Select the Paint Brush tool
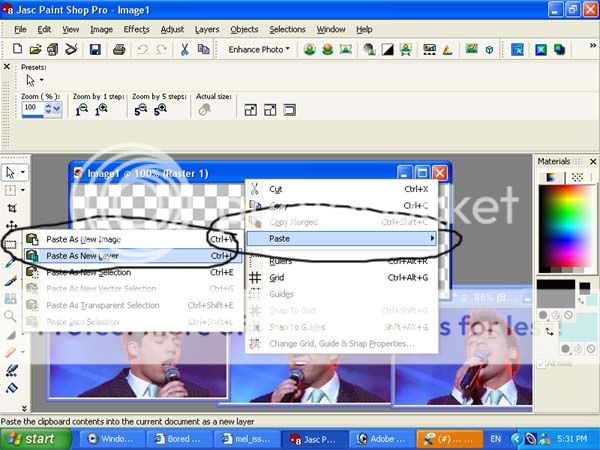The height and width of the screenshot is (450, 600). [11, 281]
